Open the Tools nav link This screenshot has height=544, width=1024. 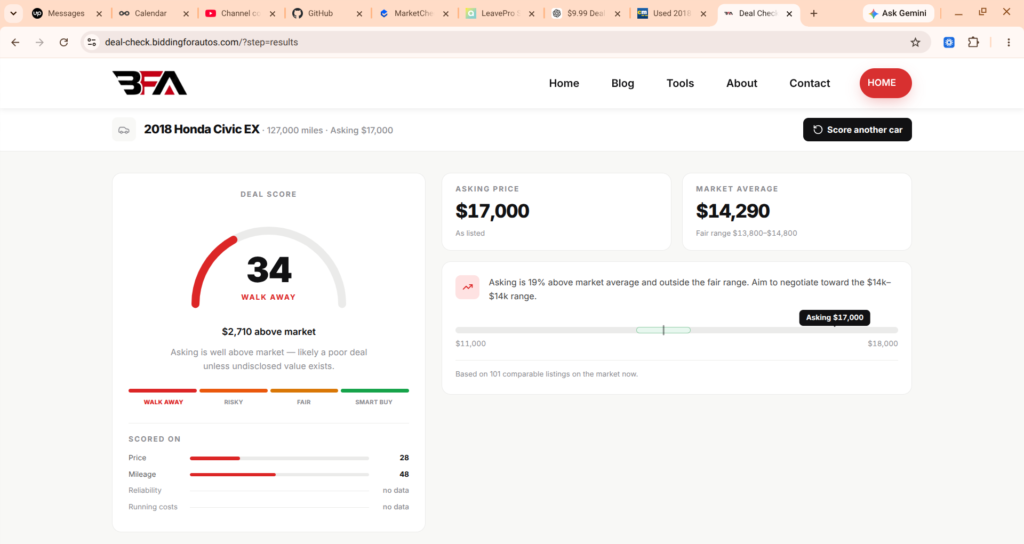680,83
